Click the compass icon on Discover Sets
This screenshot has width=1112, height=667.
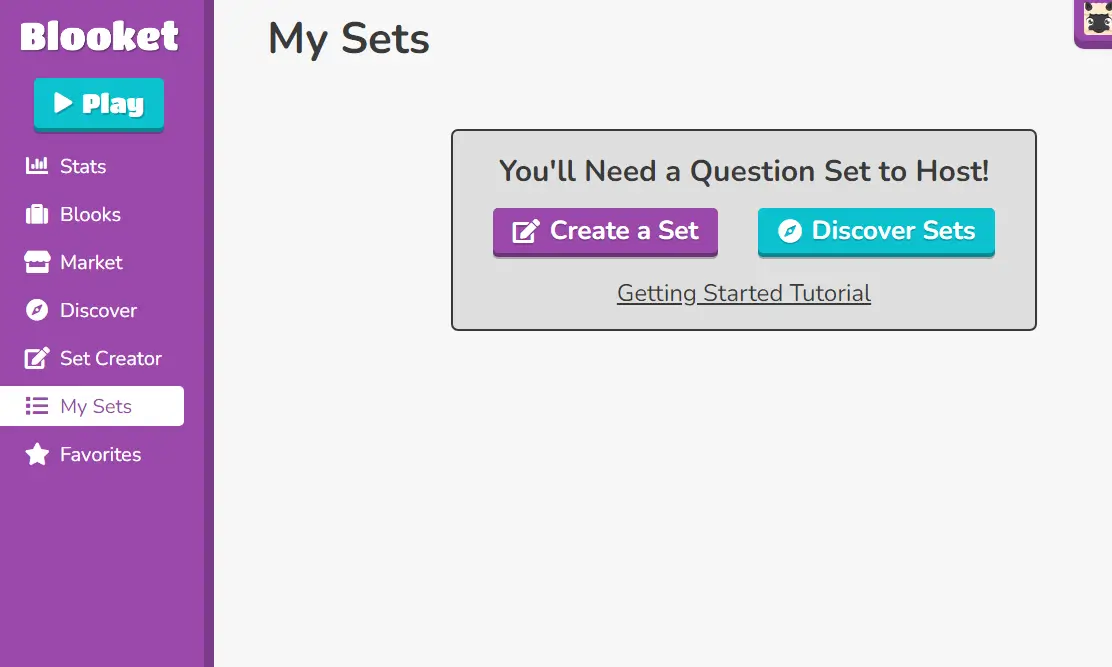pyautogui.click(x=789, y=230)
